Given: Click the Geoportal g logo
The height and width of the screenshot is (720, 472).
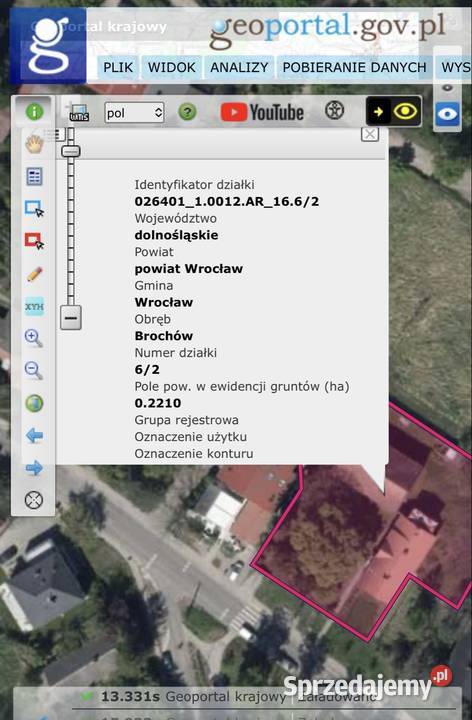Looking at the screenshot, I should pos(48,45).
